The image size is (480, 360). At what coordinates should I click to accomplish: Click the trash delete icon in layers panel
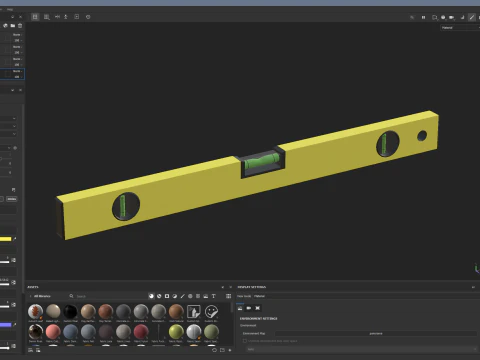pyautogui.click(x=20, y=26)
